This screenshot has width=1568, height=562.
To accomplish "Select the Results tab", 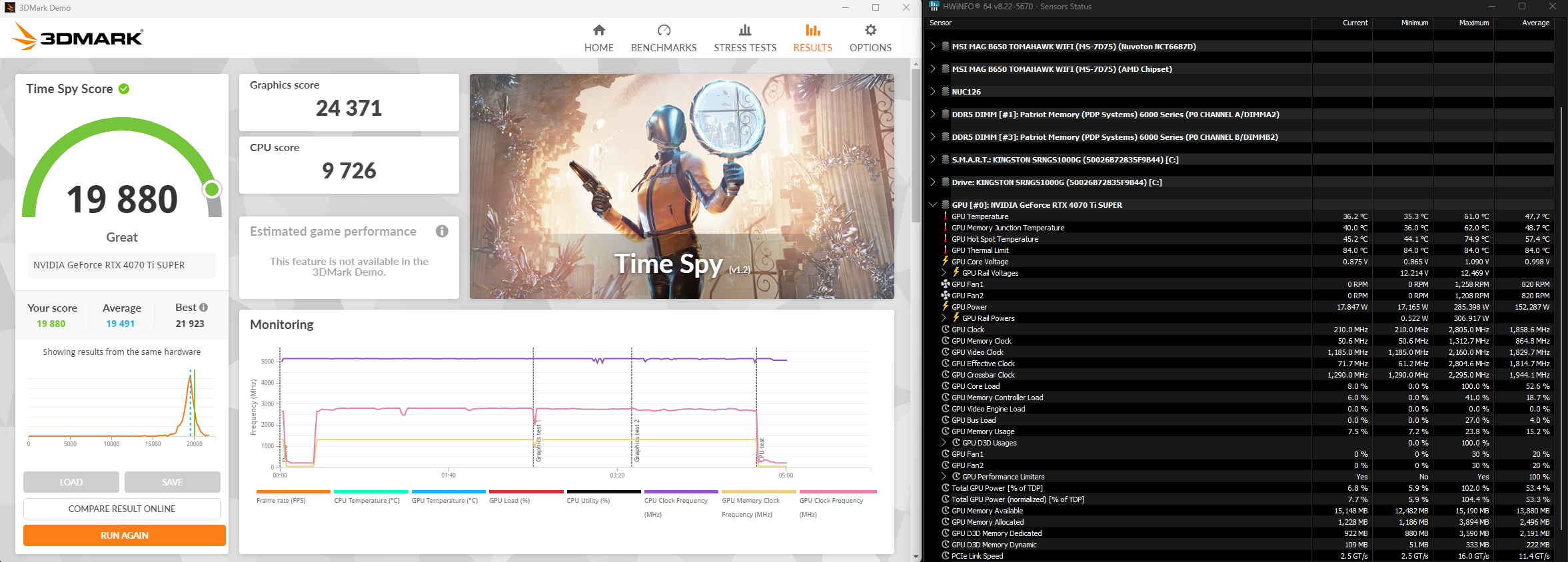I will click(812, 38).
